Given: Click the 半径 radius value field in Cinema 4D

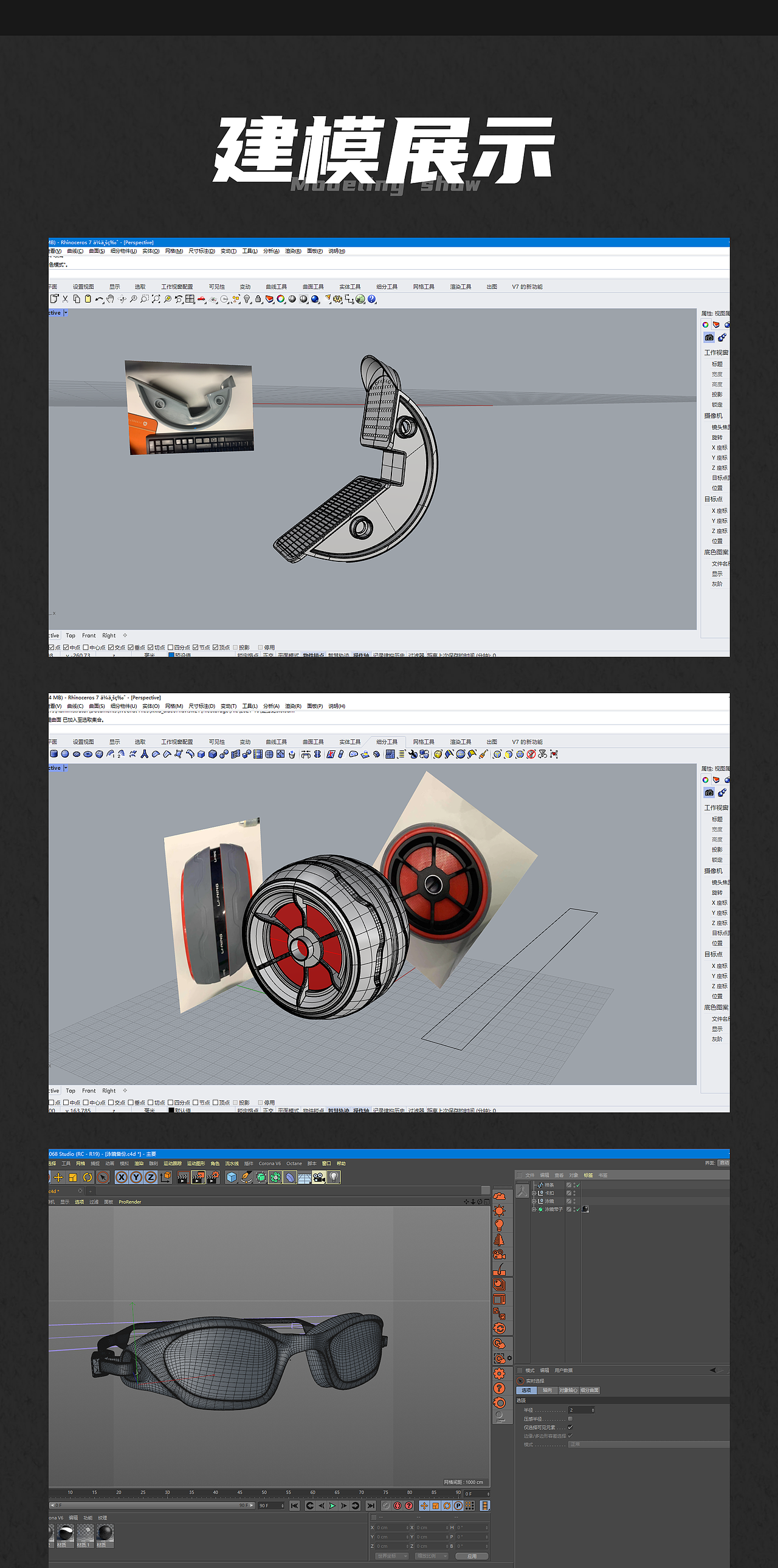Looking at the screenshot, I should (x=581, y=1409).
